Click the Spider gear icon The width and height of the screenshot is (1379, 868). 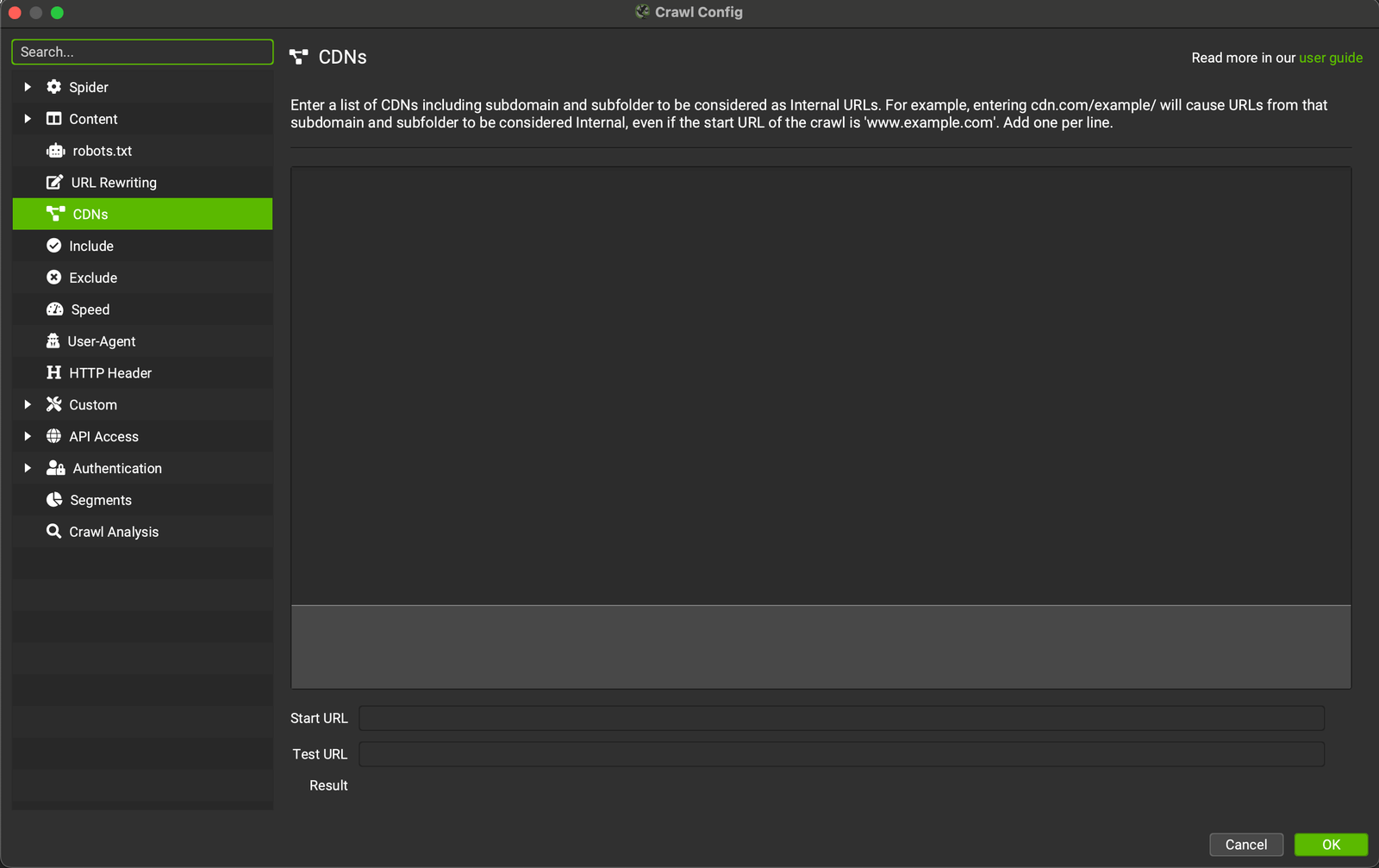tap(53, 87)
